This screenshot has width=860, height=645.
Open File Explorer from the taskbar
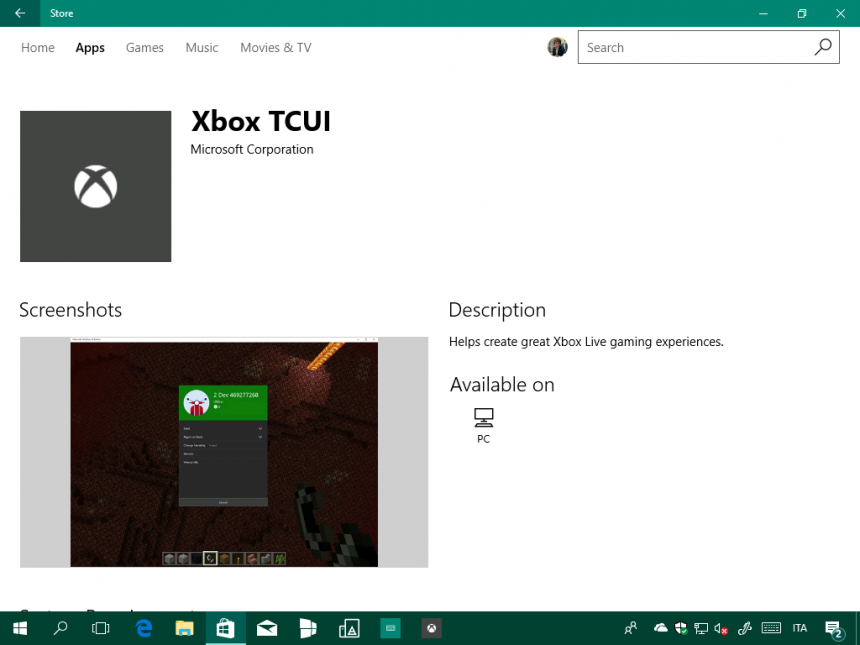184,628
